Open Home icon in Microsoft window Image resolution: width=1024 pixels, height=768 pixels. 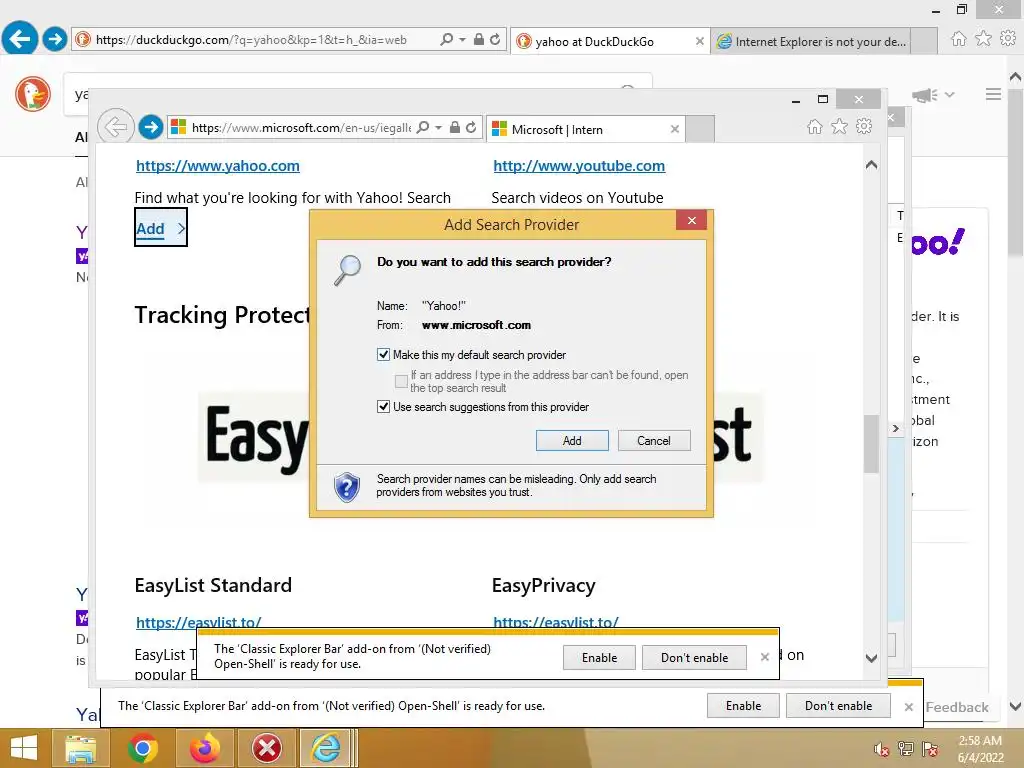tap(814, 126)
